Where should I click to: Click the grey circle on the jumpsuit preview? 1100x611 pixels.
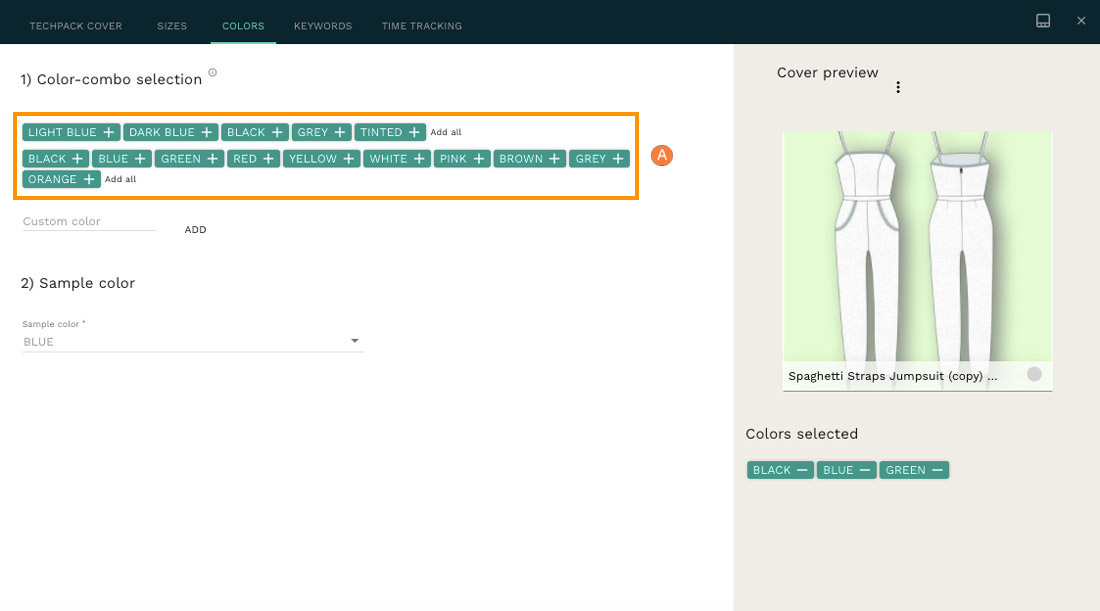click(1034, 374)
